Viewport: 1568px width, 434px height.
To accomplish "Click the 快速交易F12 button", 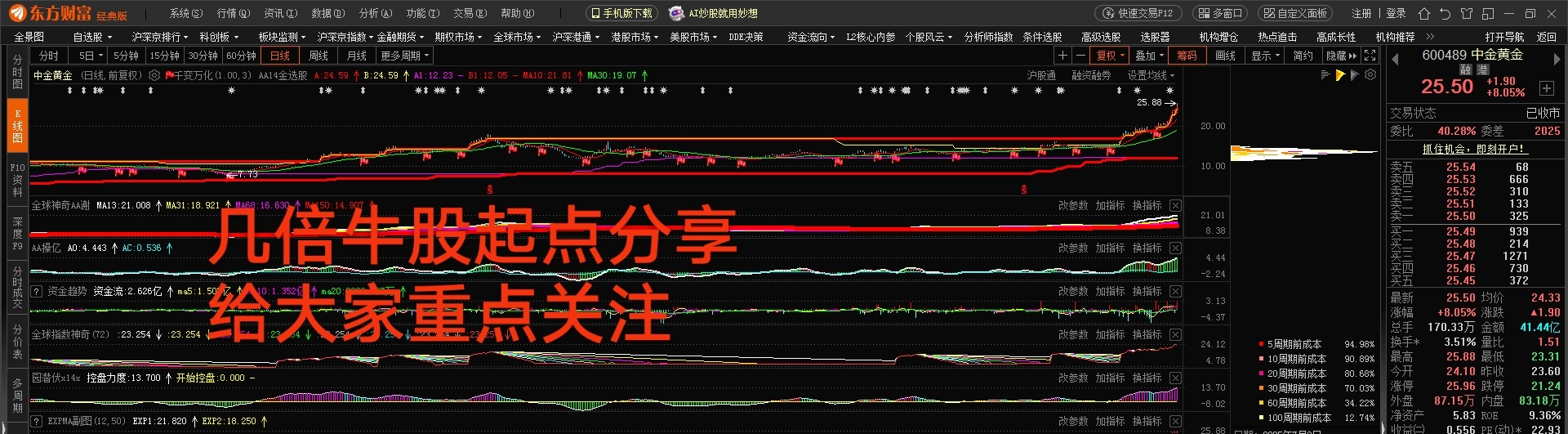I will 1138,13.
